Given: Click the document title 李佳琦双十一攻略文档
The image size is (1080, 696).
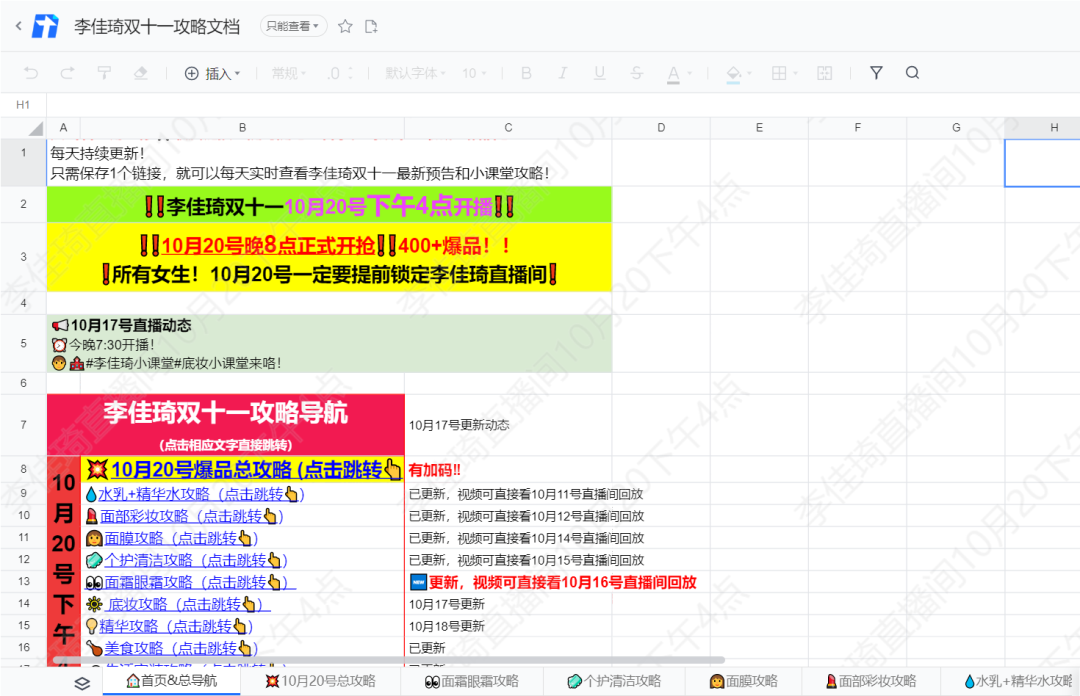Looking at the screenshot, I should point(157,26).
